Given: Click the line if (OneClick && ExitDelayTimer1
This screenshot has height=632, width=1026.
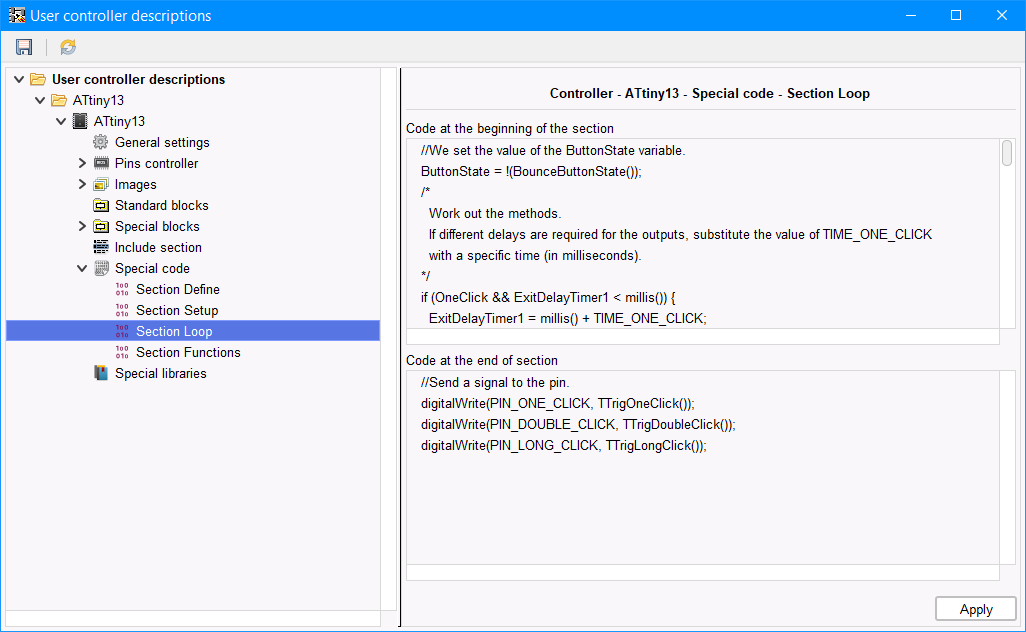Looking at the screenshot, I should (x=548, y=298).
